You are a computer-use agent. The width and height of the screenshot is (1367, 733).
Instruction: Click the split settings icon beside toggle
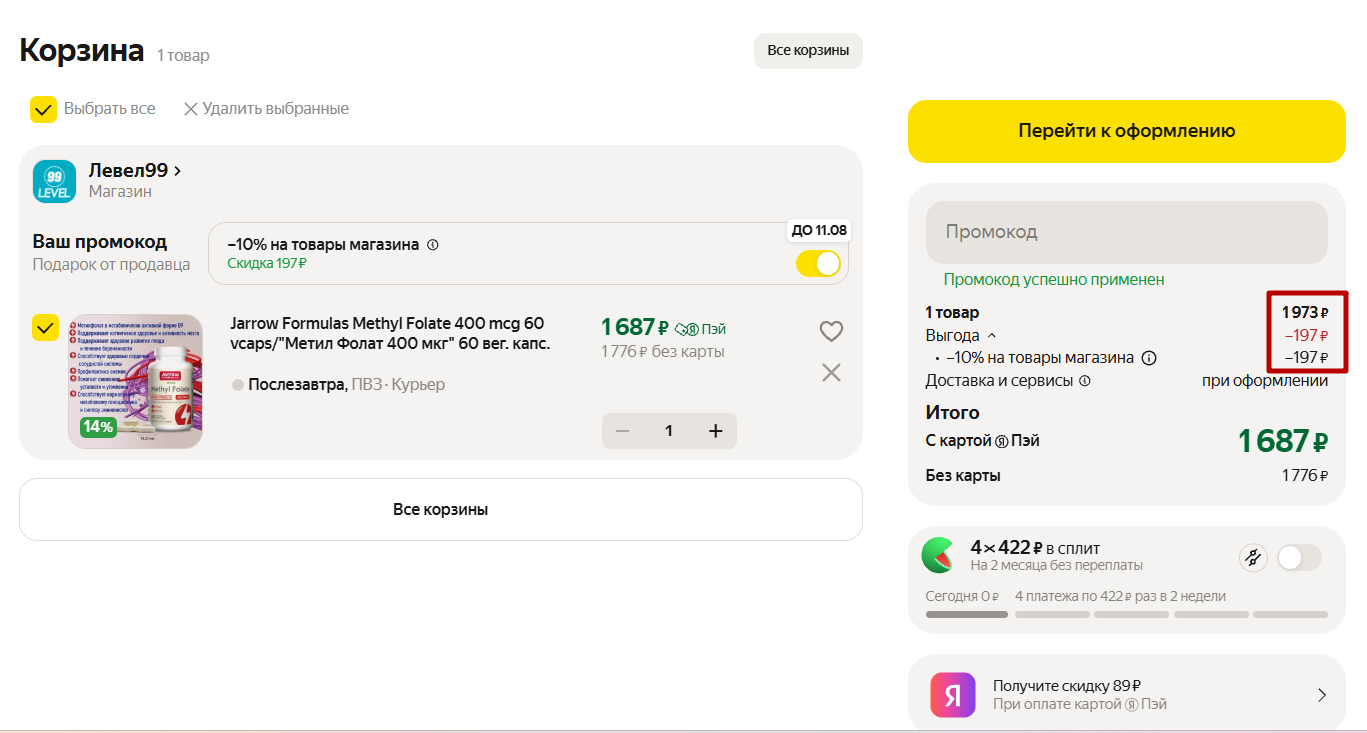point(1253,558)
